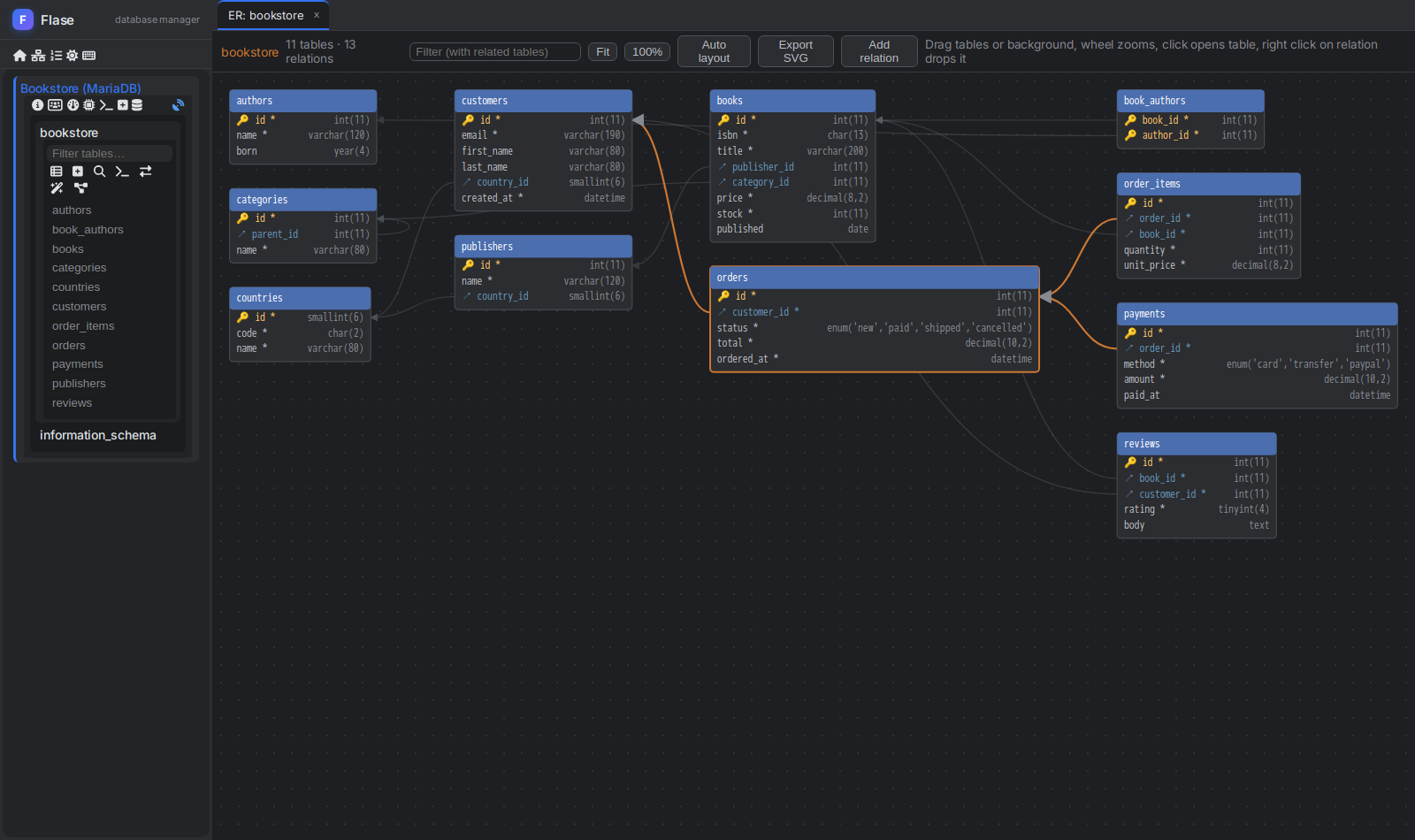Close the ER: bookstore tab
This screenshot has height=840, width=1415.
[x=317, y=15]
